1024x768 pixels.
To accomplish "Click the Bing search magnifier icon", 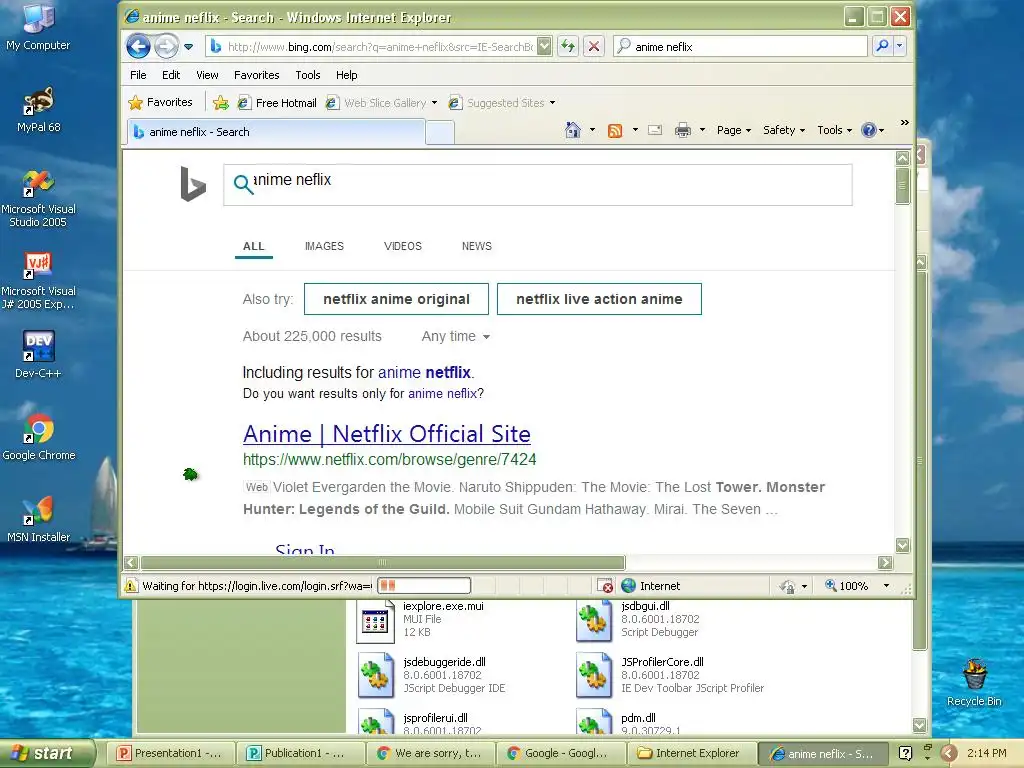I will (x=242, y=184).
